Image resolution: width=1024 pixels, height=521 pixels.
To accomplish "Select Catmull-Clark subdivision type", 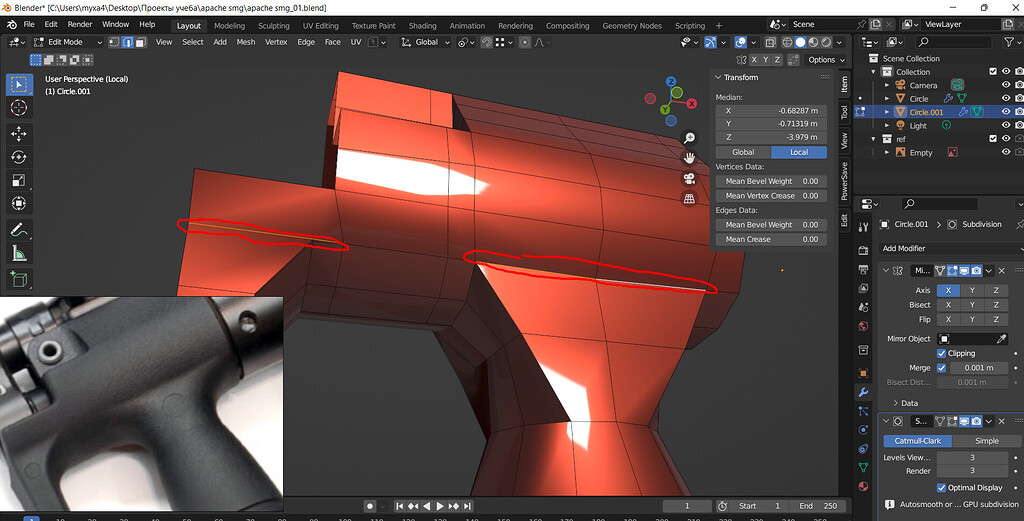I will 918,441.
